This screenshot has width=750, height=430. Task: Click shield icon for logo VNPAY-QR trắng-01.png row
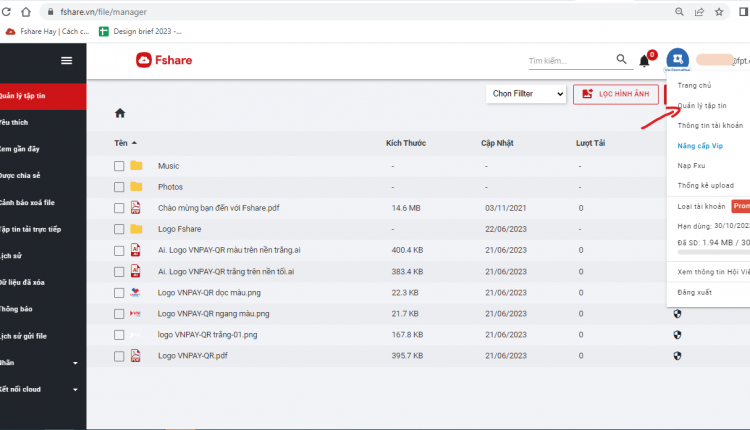click(x=677, y=335)
